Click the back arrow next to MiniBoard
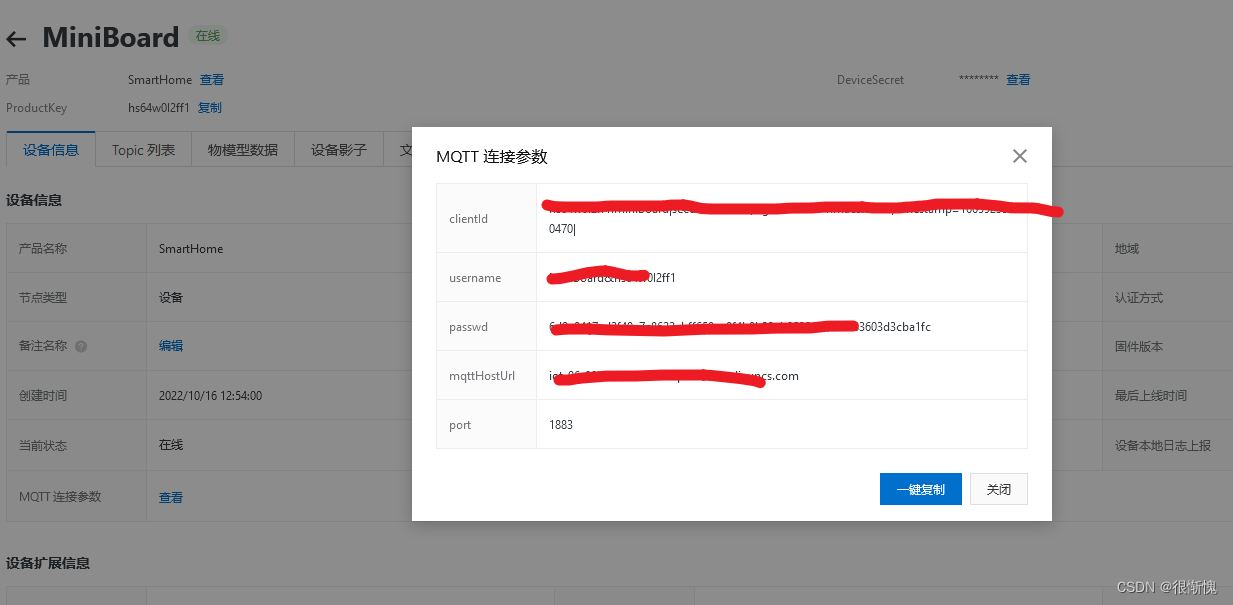Screen dimensions: 1233x605 point(16,37)
